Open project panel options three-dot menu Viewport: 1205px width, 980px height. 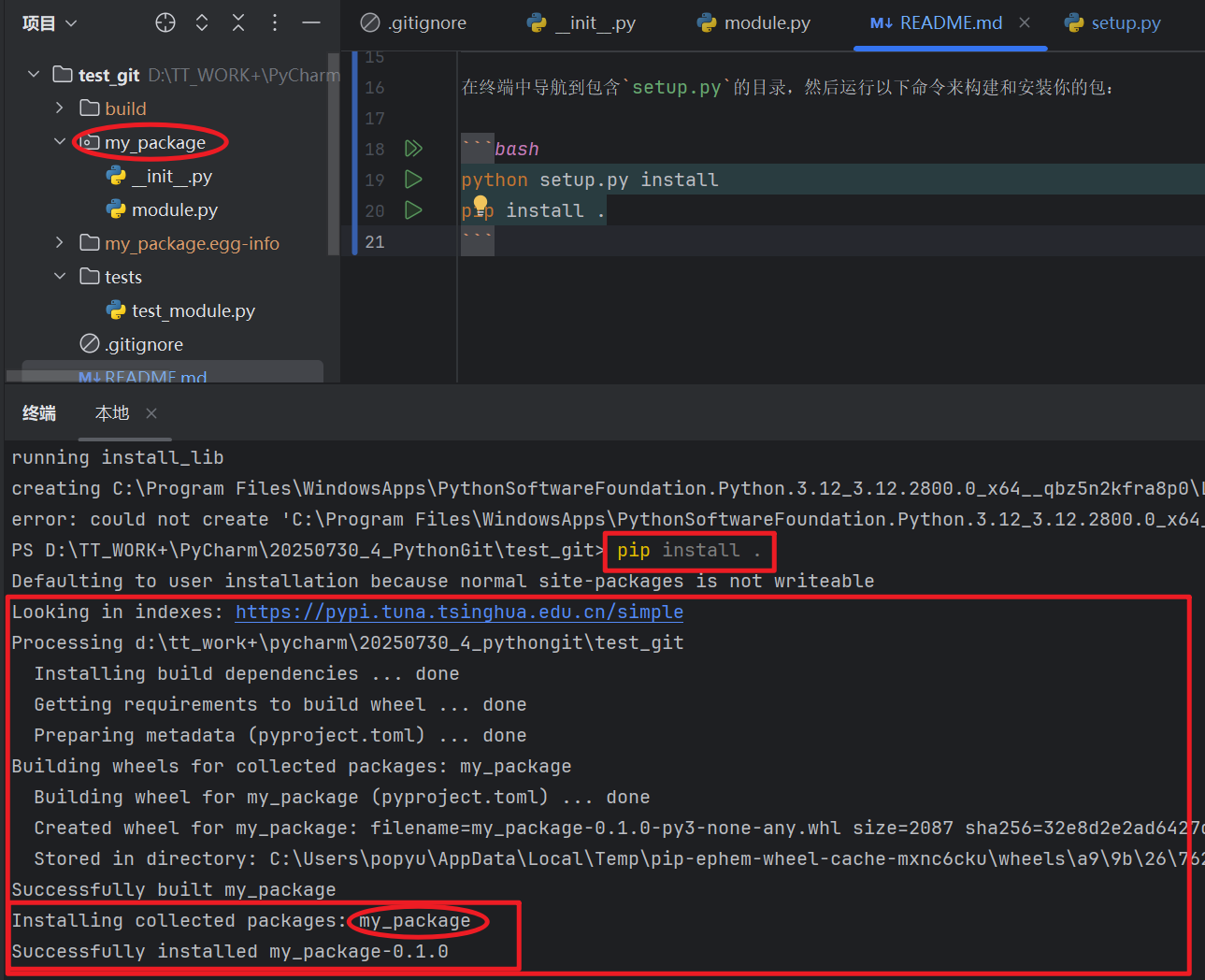click(275, 23)
